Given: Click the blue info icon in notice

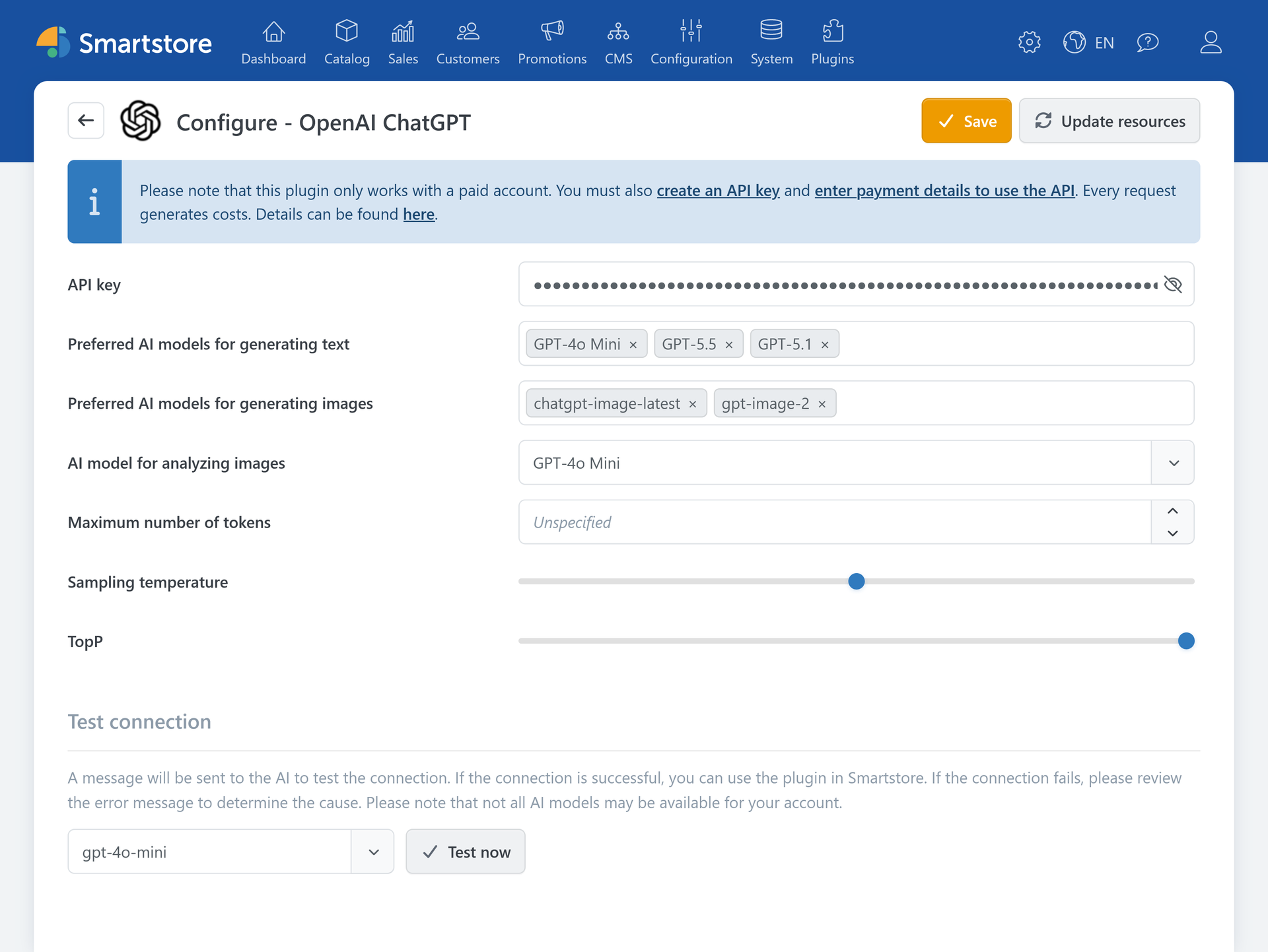Looking at the screenshot, I should [94, 201].
